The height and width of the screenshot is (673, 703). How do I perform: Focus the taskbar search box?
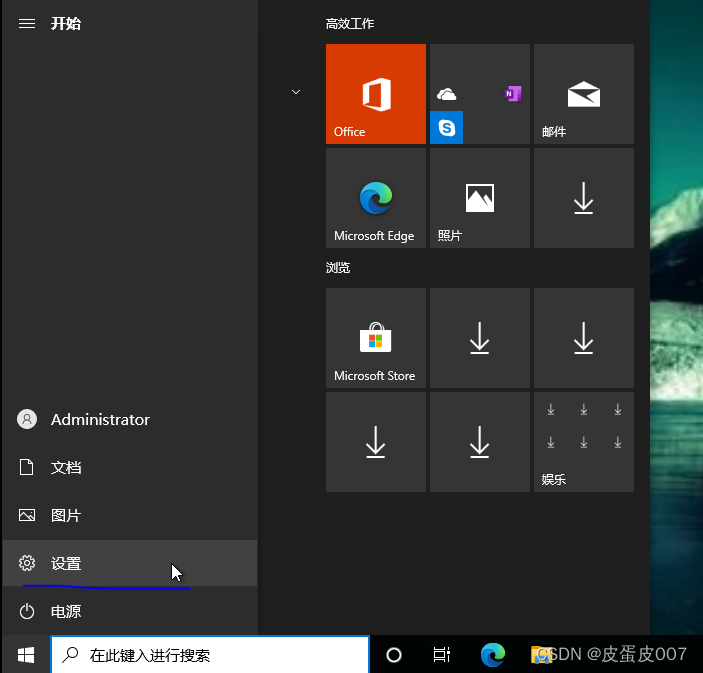[x=210, y=655]
